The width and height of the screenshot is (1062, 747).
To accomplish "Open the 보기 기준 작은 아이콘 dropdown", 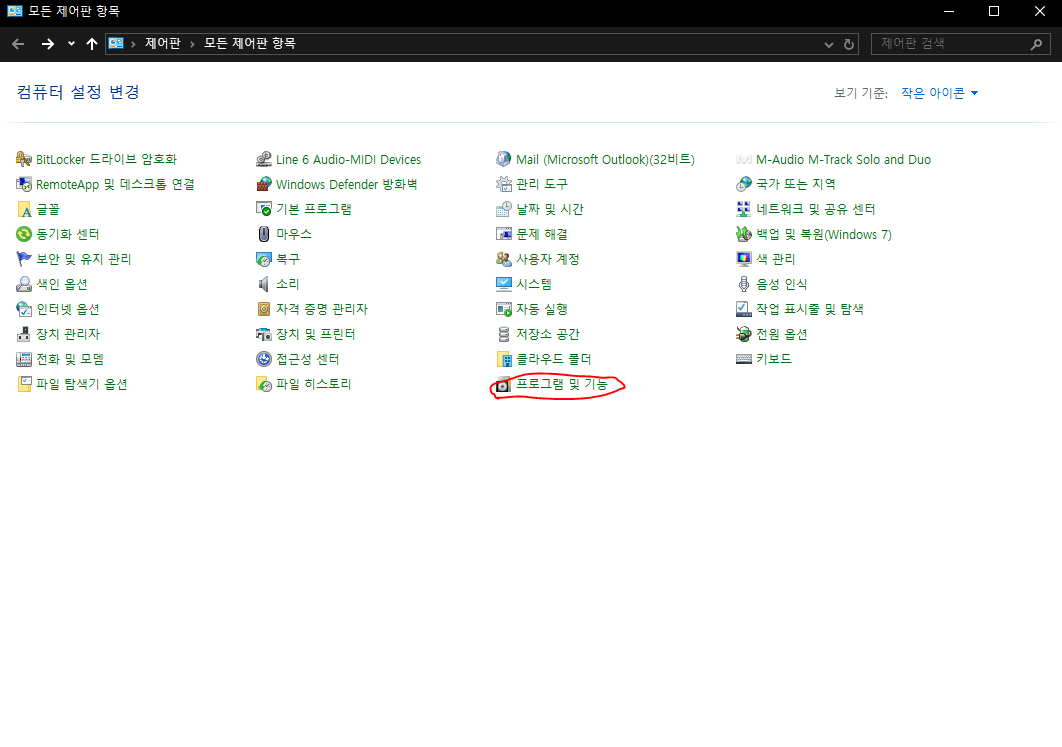I will [939, 93].
